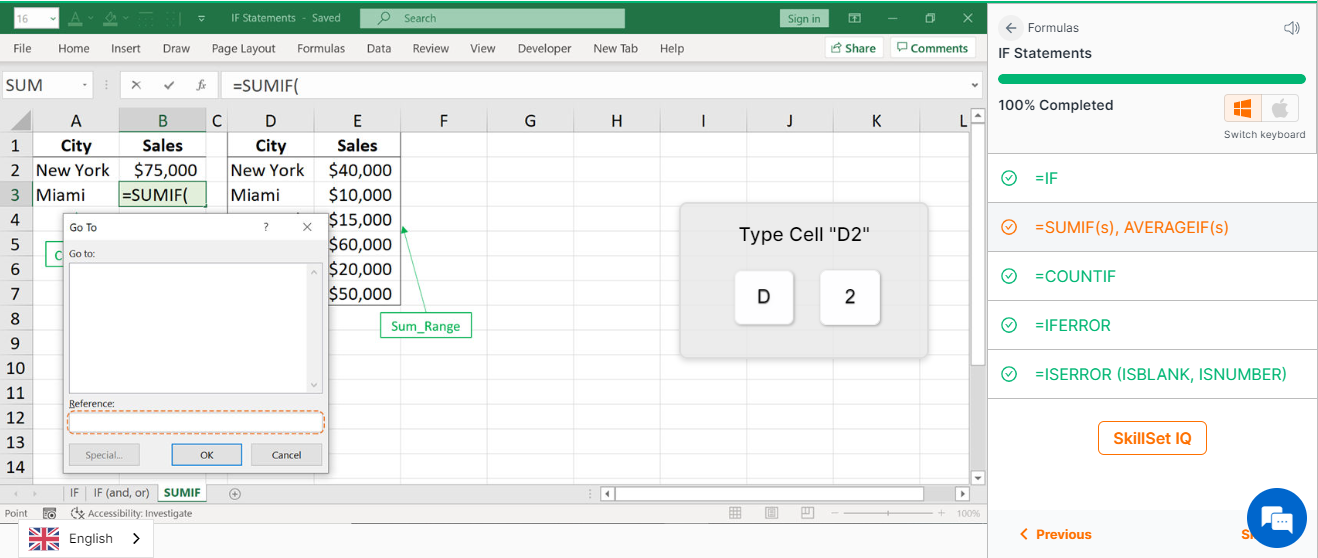Image resolution: width=1318 pixels, height=558 pixels.
Task: Click the Macro recording icon in status bar
Action: coord(50,513)
